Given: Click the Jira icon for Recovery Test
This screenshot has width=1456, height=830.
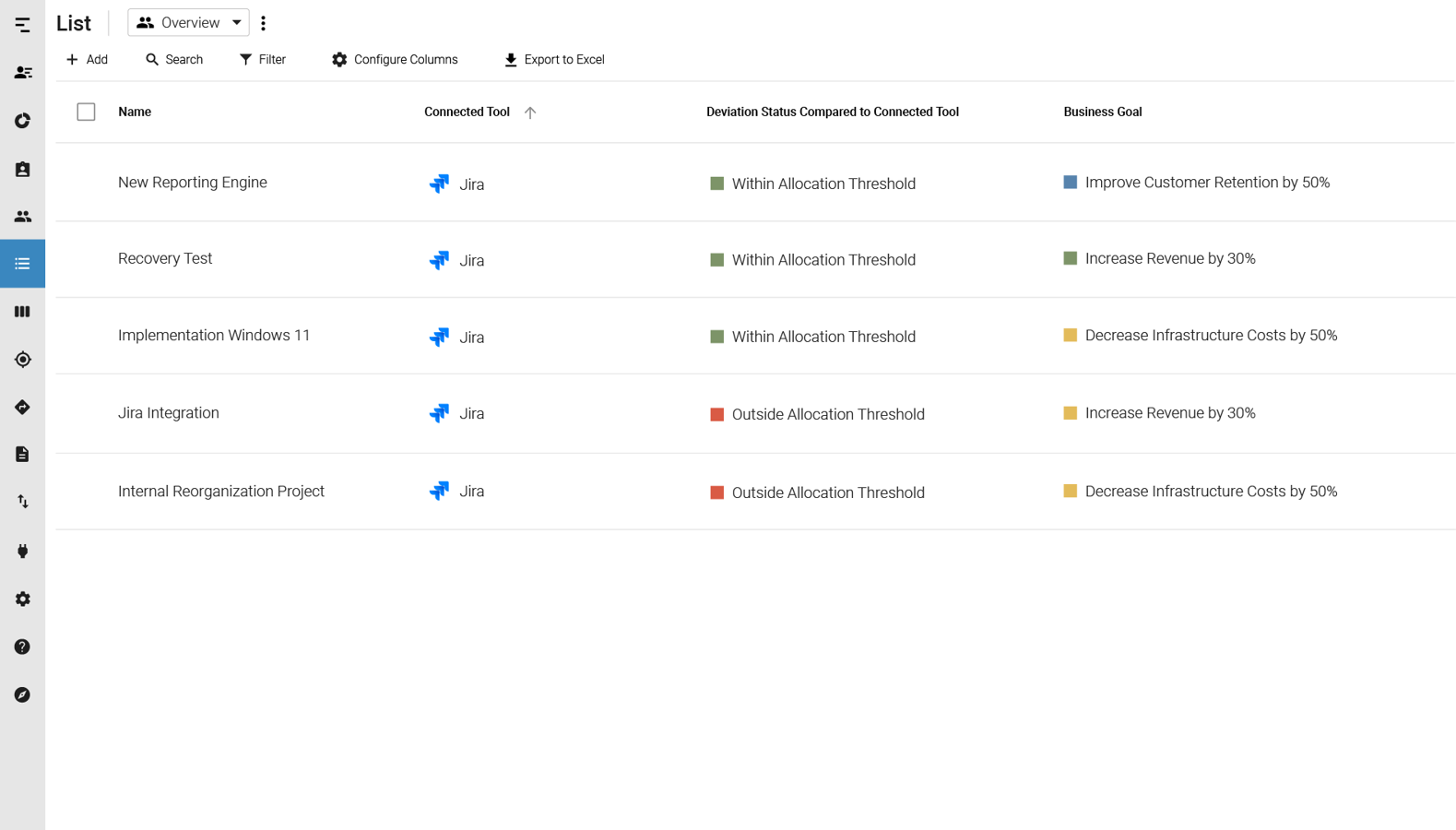Looking at the screenshot, I should [x=439, y=260].
